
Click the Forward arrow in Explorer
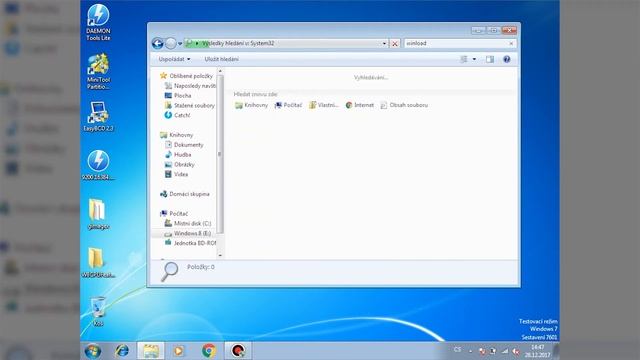[171, 43]
